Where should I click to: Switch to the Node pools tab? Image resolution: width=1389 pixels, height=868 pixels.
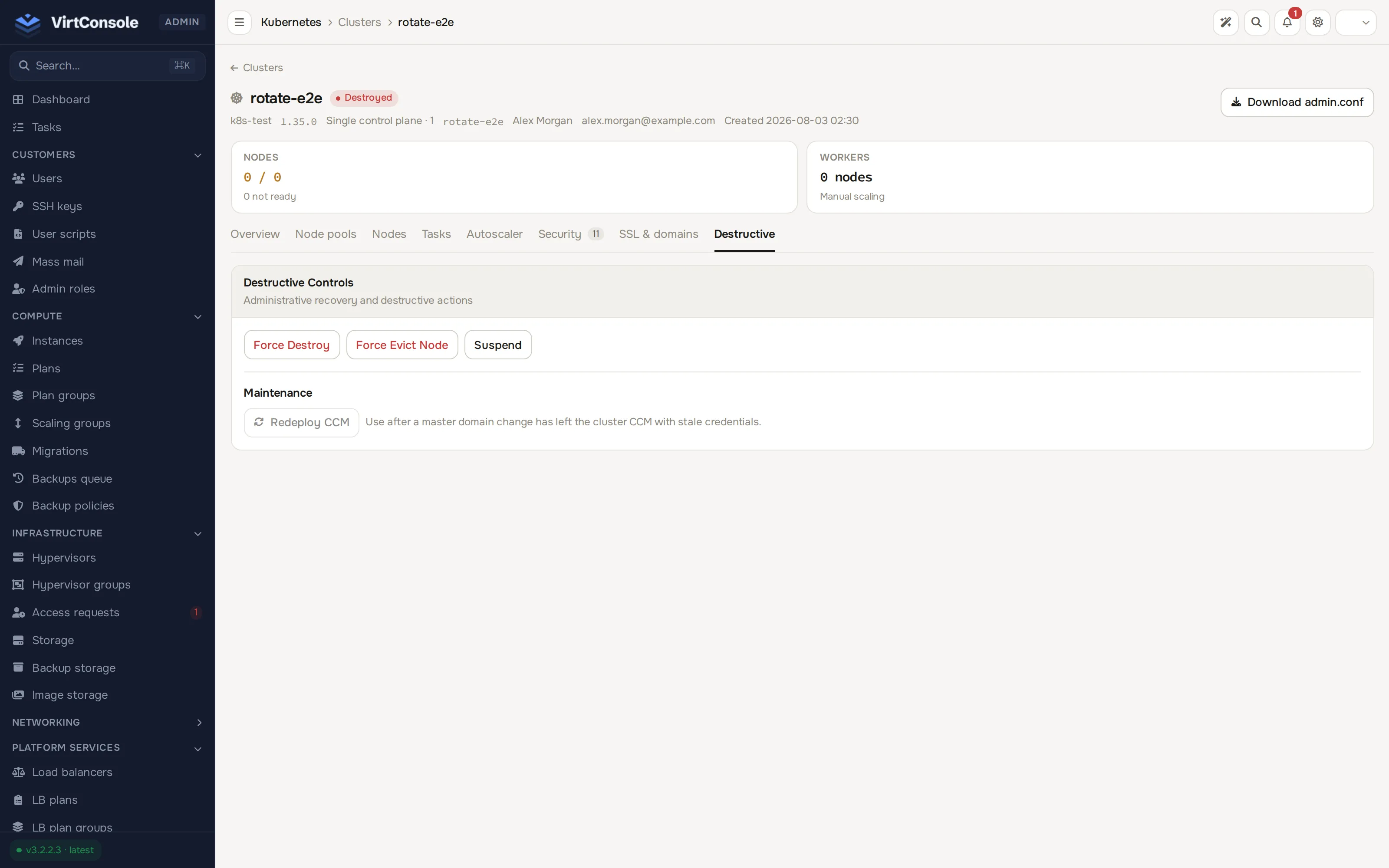(326, 234)
